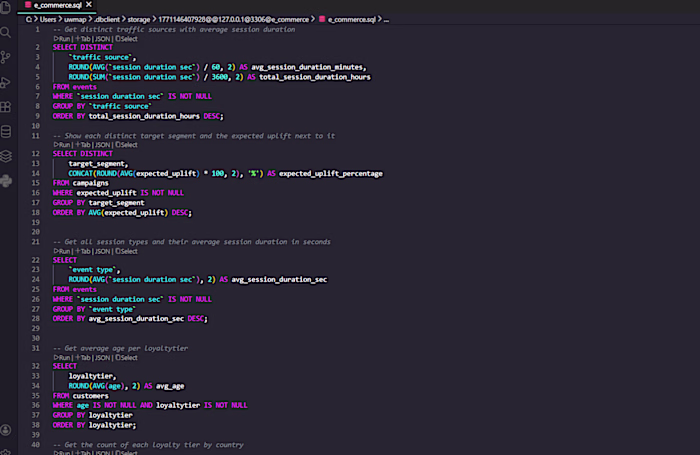The width and height of the screenshot is (700, 455).
Task: Open the Run and Debug view
Action: click(x=6, y=82)
